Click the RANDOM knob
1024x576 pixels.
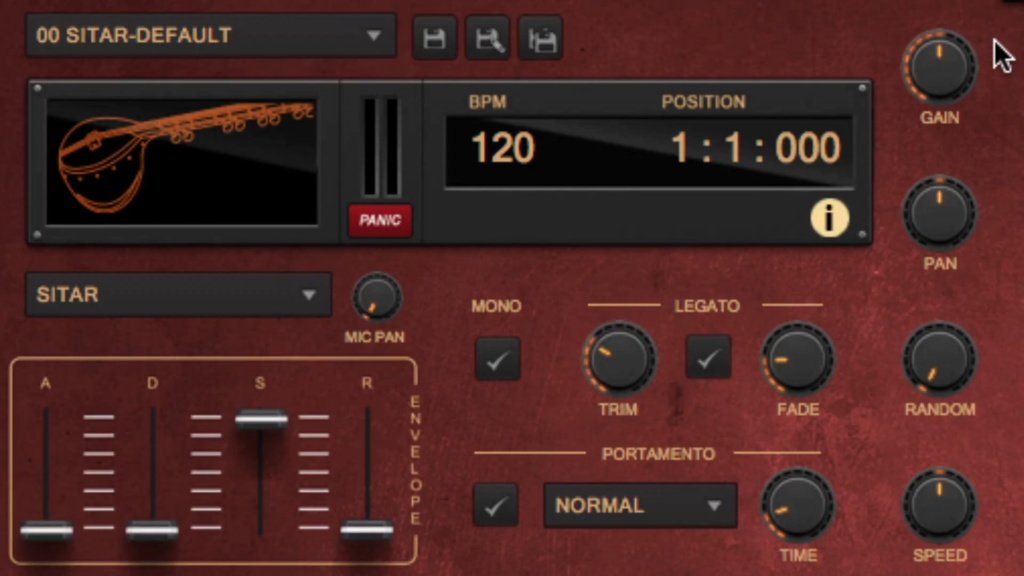pyautogui.click(x=939, y=359)
